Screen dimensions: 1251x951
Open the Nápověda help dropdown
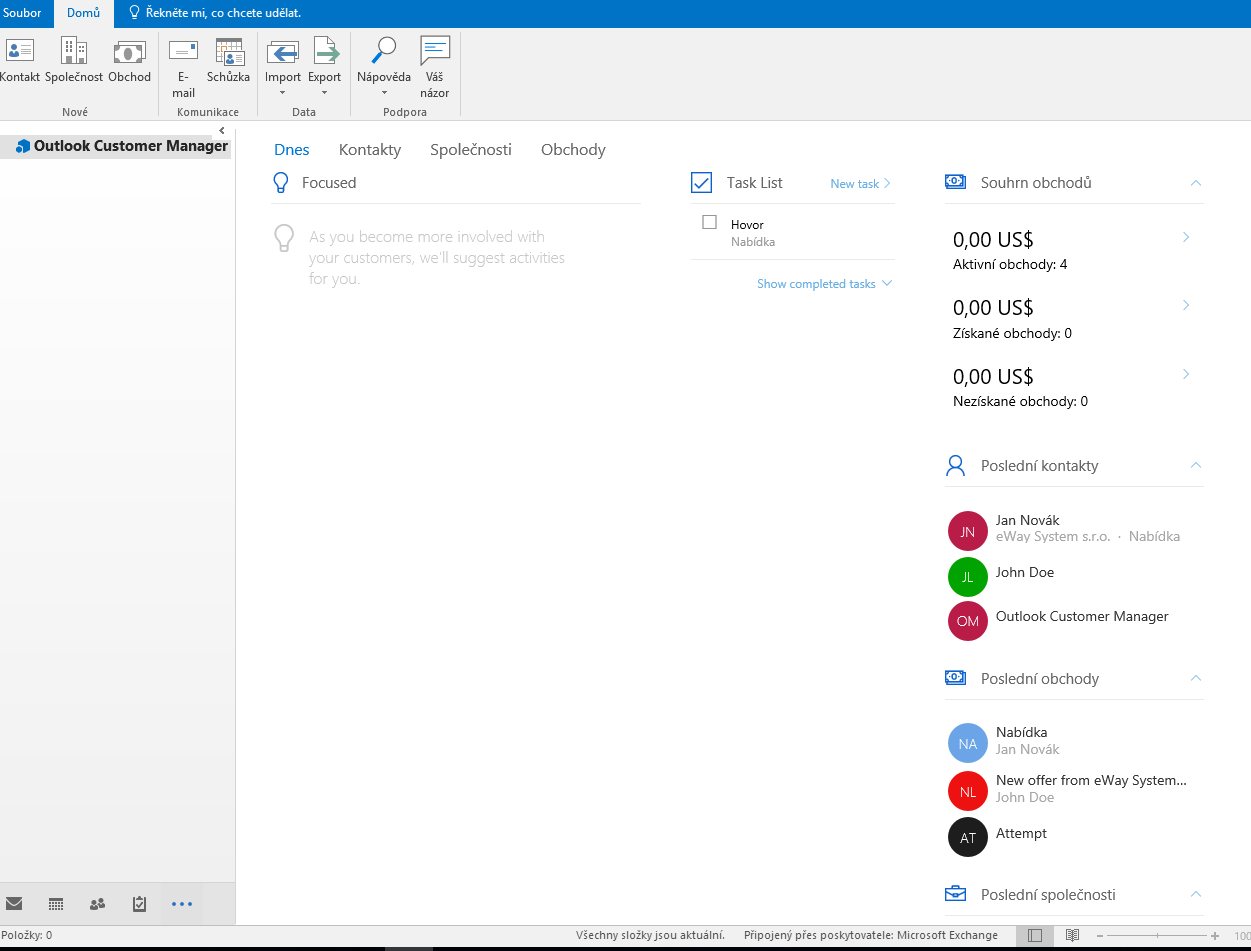tap(384, 68)
